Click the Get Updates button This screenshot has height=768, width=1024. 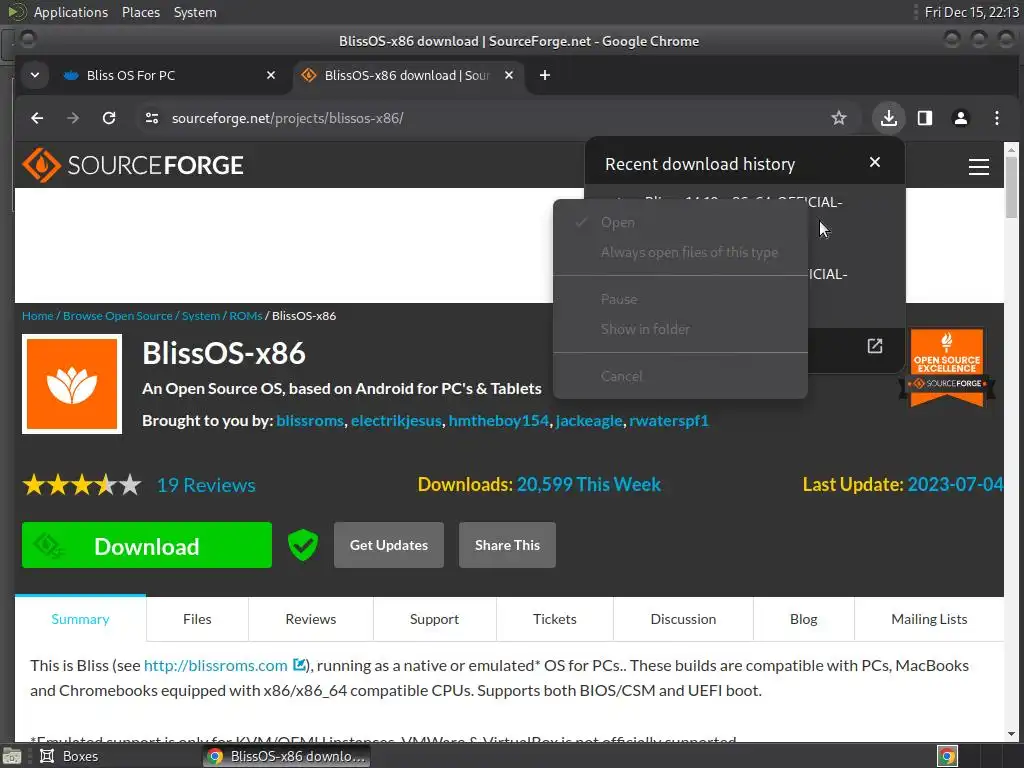click(389, 545)
